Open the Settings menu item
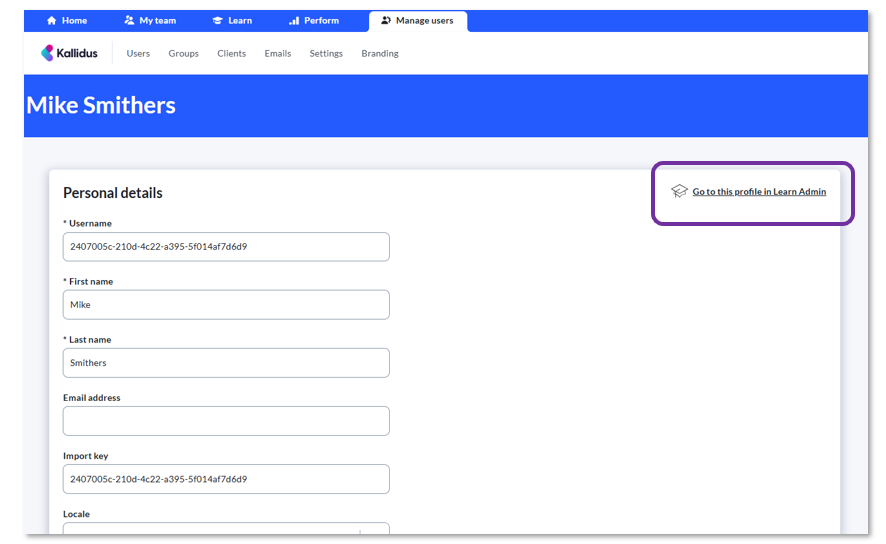The height and width of the screenshot is (544, 886). (x=326, y=54)
